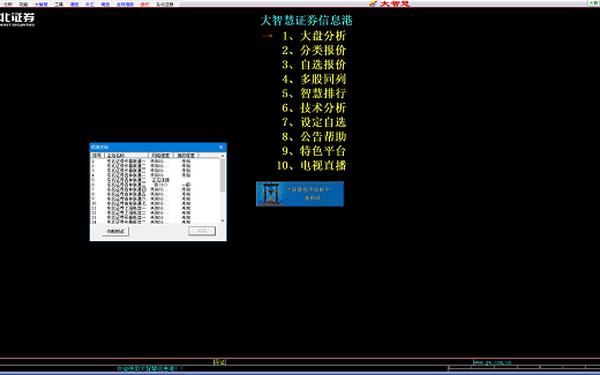This screenshot has height=375, width=600.
Task: Click the red arrow pointer beside 大盘分析
Action: (267, 36)
